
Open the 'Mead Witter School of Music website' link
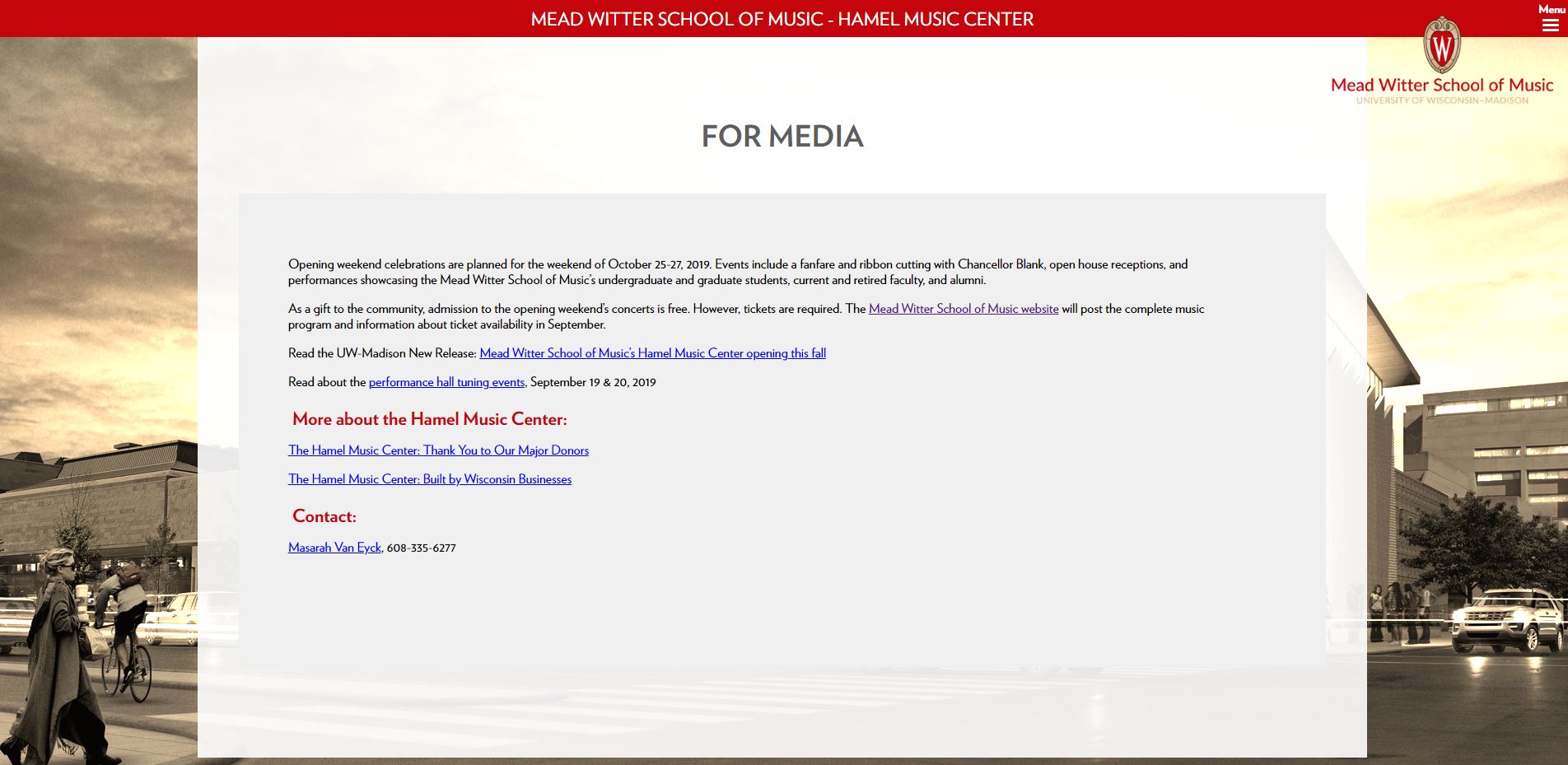click(963, 309)
